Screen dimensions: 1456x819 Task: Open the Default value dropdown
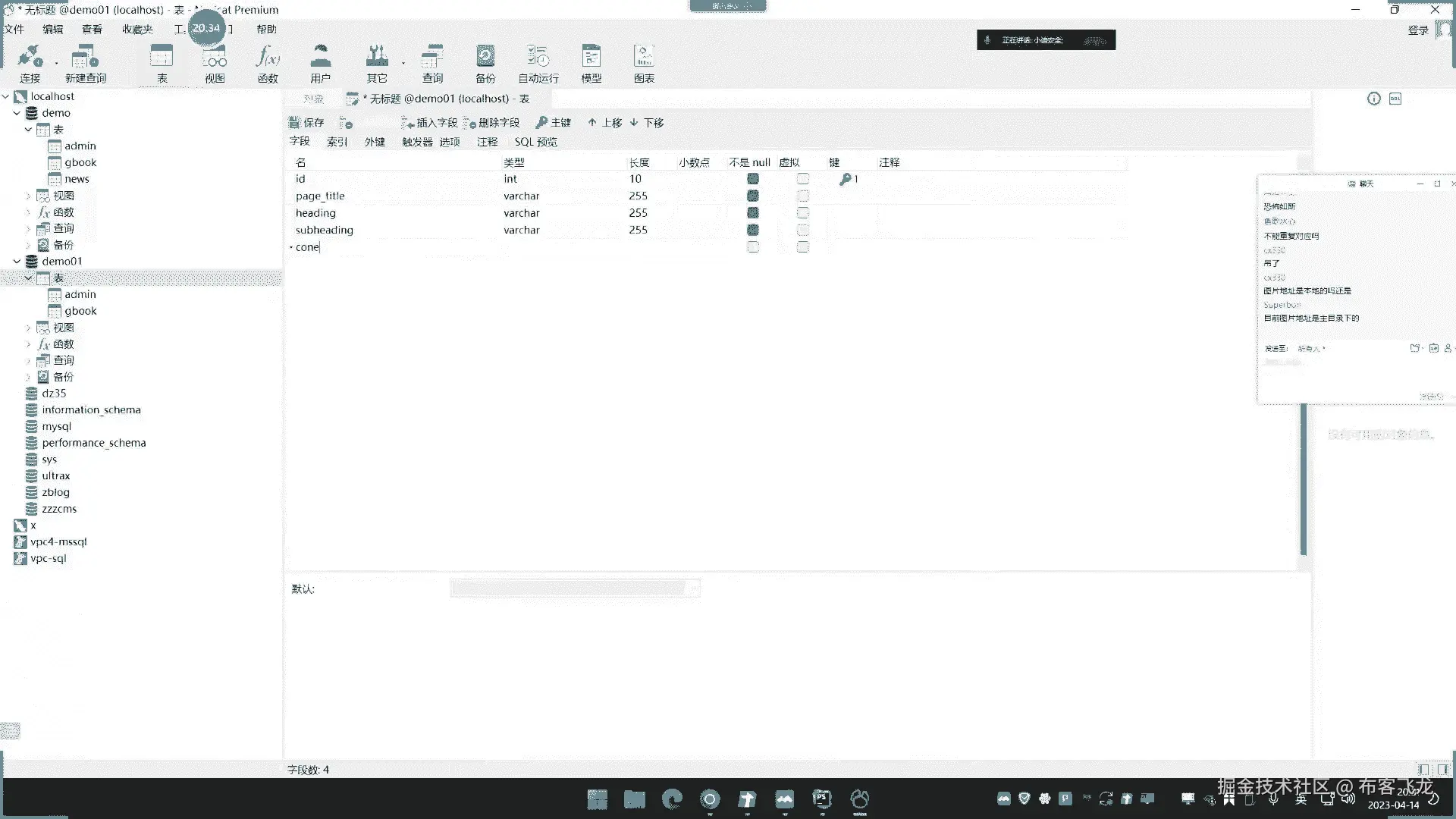(x=692, y=588)
